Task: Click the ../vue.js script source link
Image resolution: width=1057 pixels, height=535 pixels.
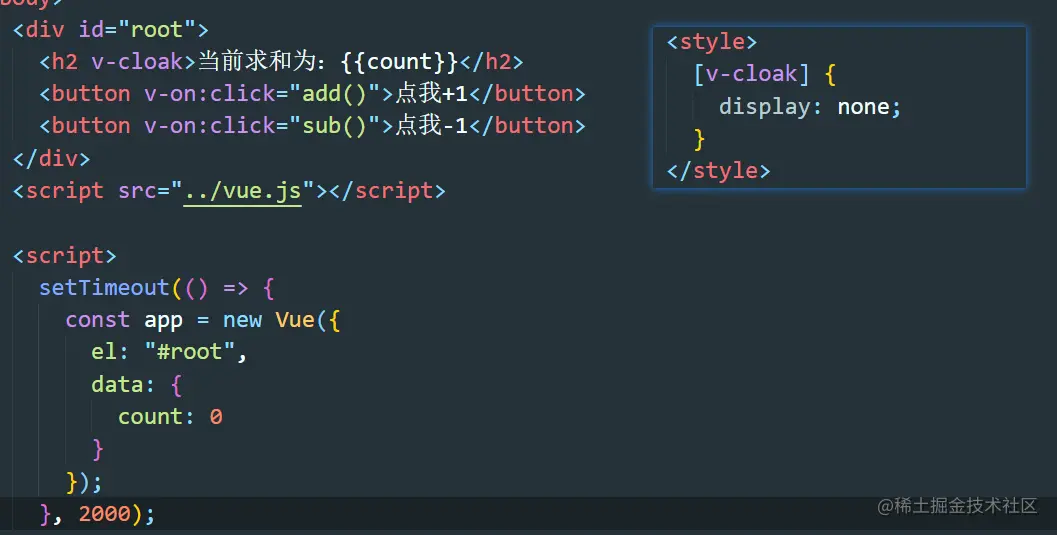Action: 243,191
